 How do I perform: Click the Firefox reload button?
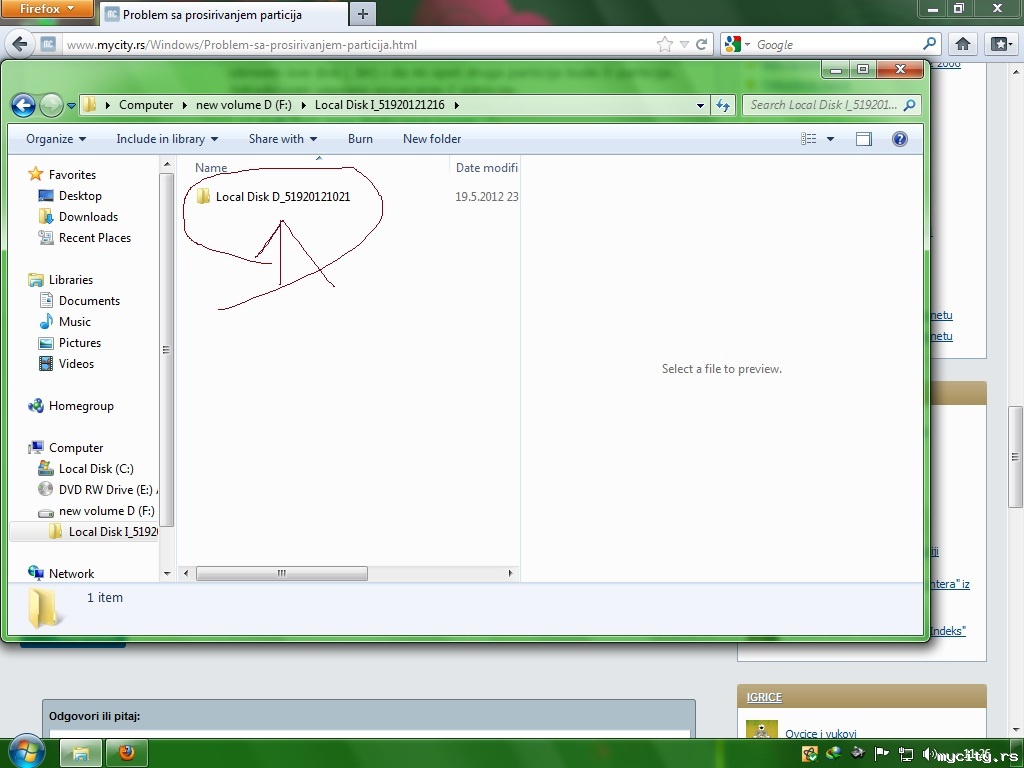tap(701, 44)
